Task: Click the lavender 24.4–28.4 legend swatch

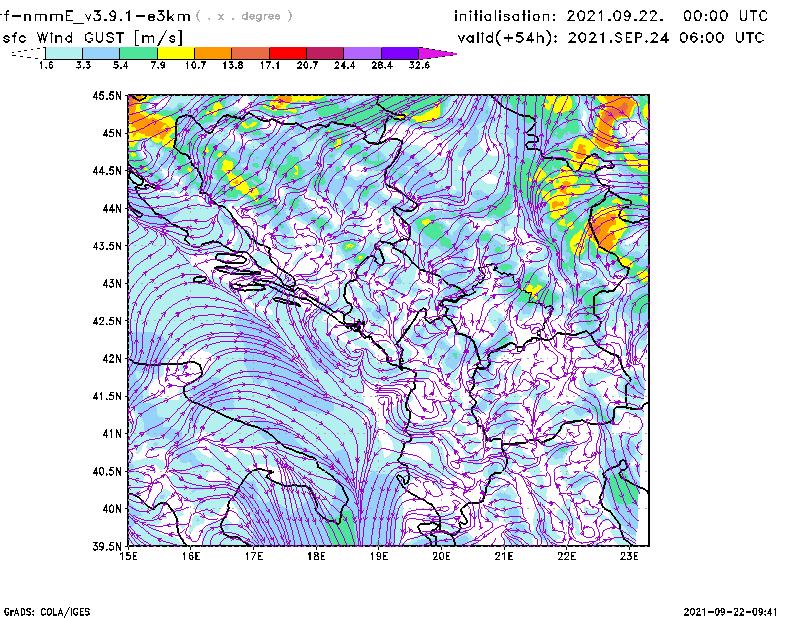Action: click(362, 53)
